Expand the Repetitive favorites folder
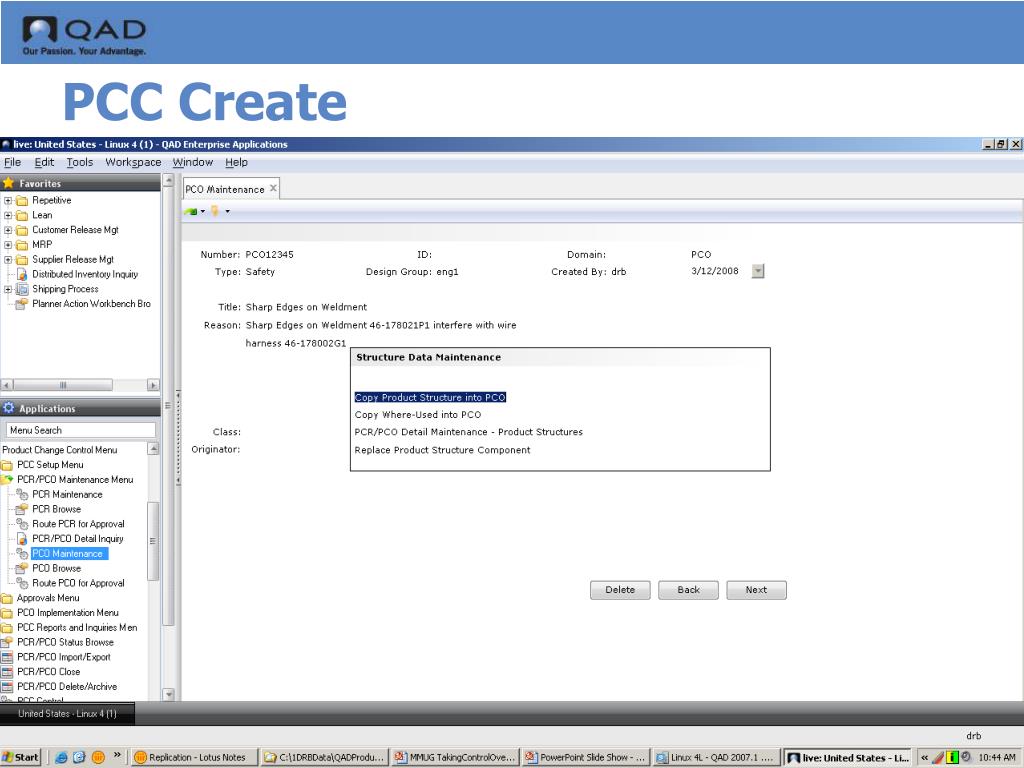 [8, 200]
